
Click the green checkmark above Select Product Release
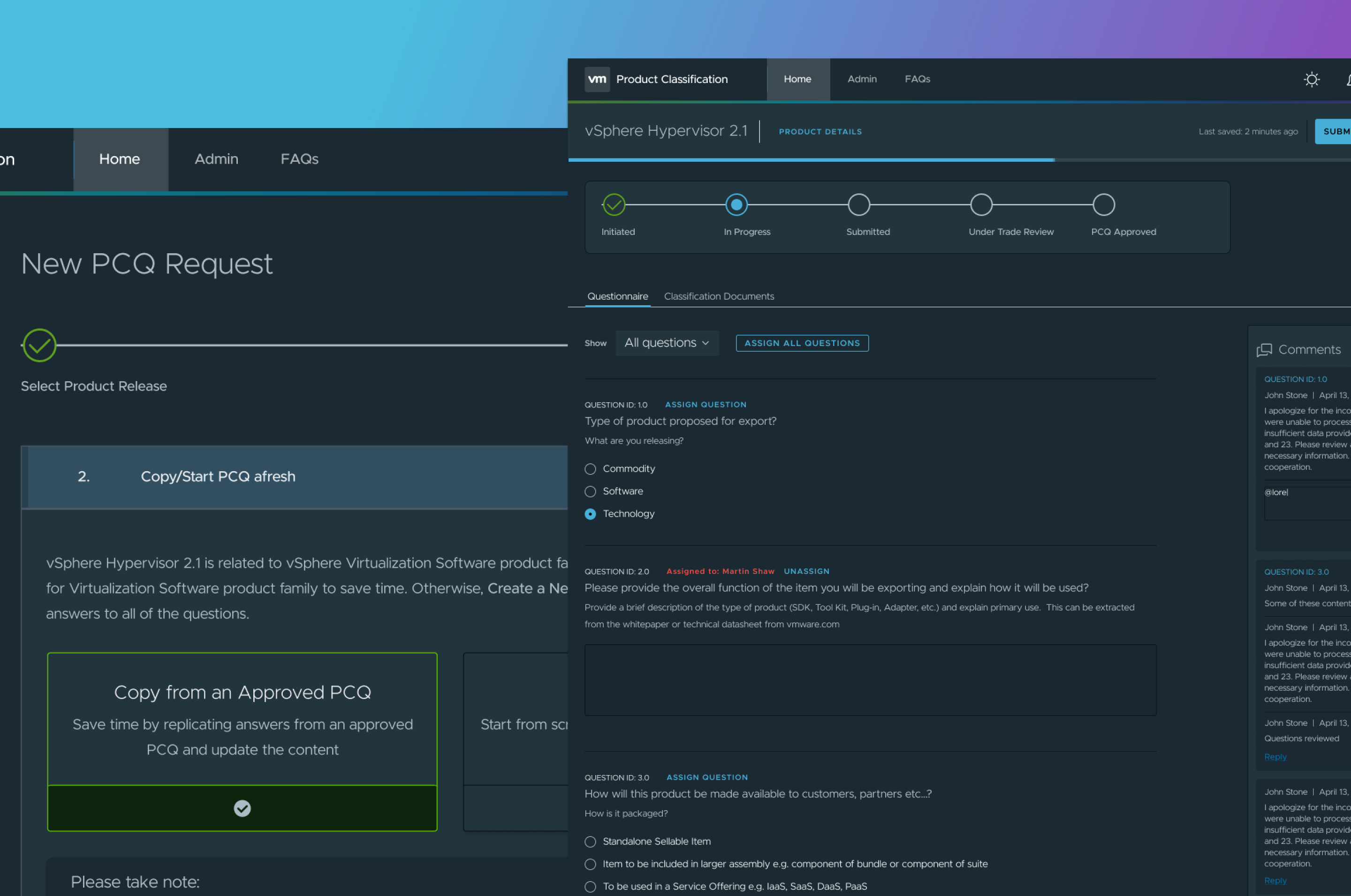pyautogui.click(x=39, y=345)
